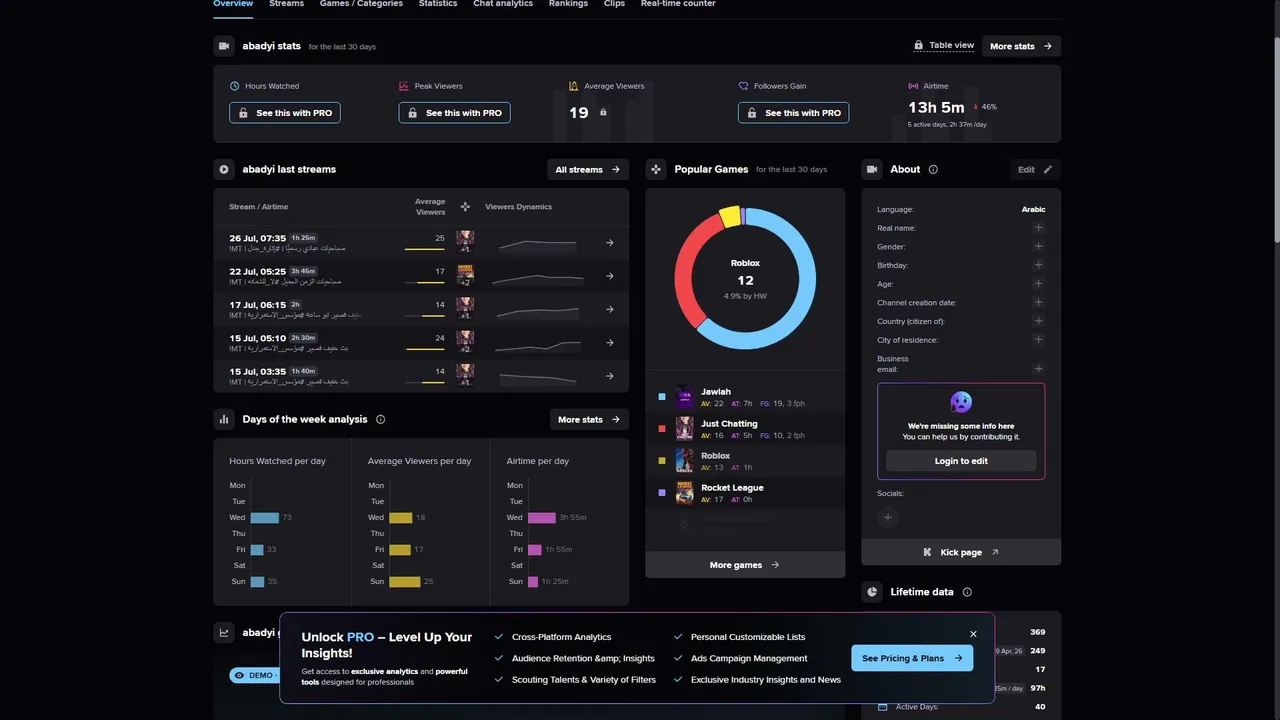Screen dimensions: 1280x720
Task: Open the Roblox game entry in list
Action: click(x=745, y=461)
